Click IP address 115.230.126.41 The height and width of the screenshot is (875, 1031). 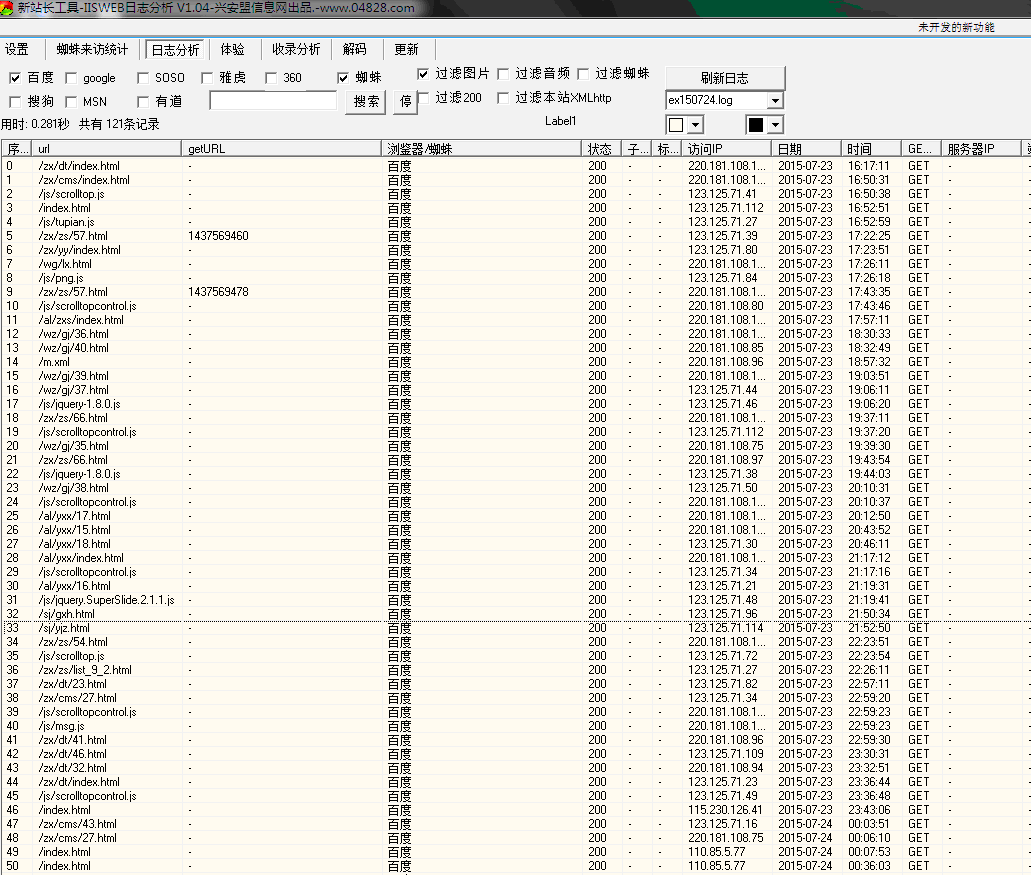(725, 810)
